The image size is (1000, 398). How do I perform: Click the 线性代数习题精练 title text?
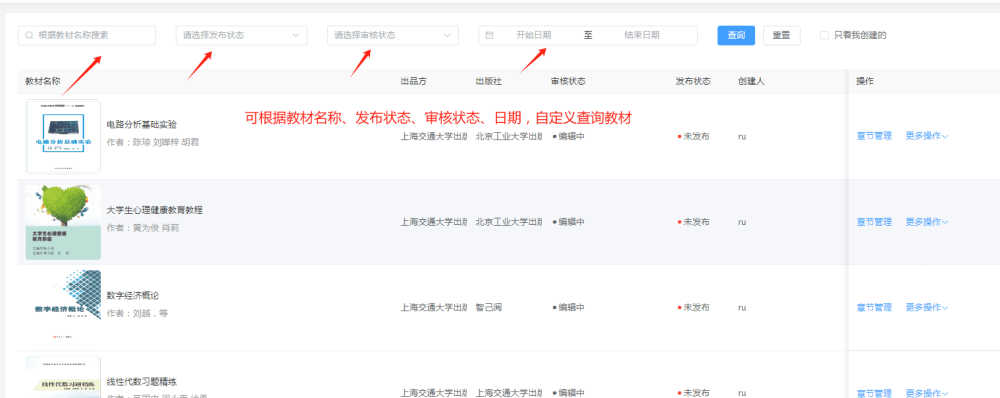pyautogui.click(x=142, y=381)
